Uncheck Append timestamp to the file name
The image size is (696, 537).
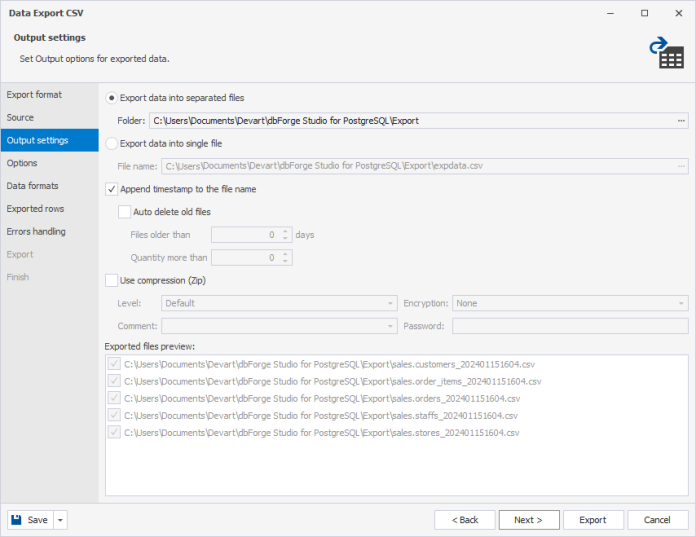111,189
